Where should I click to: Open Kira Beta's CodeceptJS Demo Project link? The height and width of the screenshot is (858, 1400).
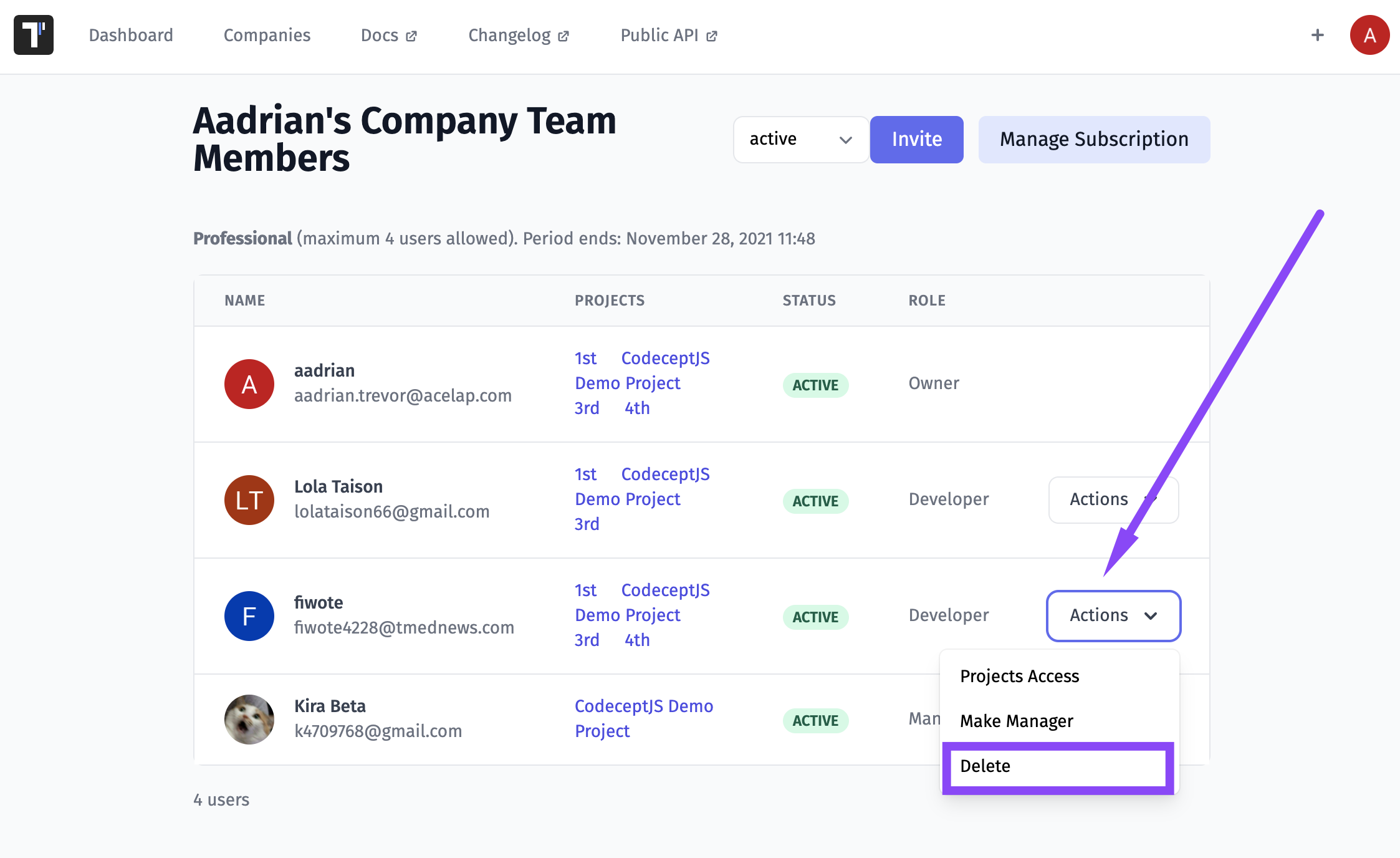pyautogui.click(x=644, y=718)
